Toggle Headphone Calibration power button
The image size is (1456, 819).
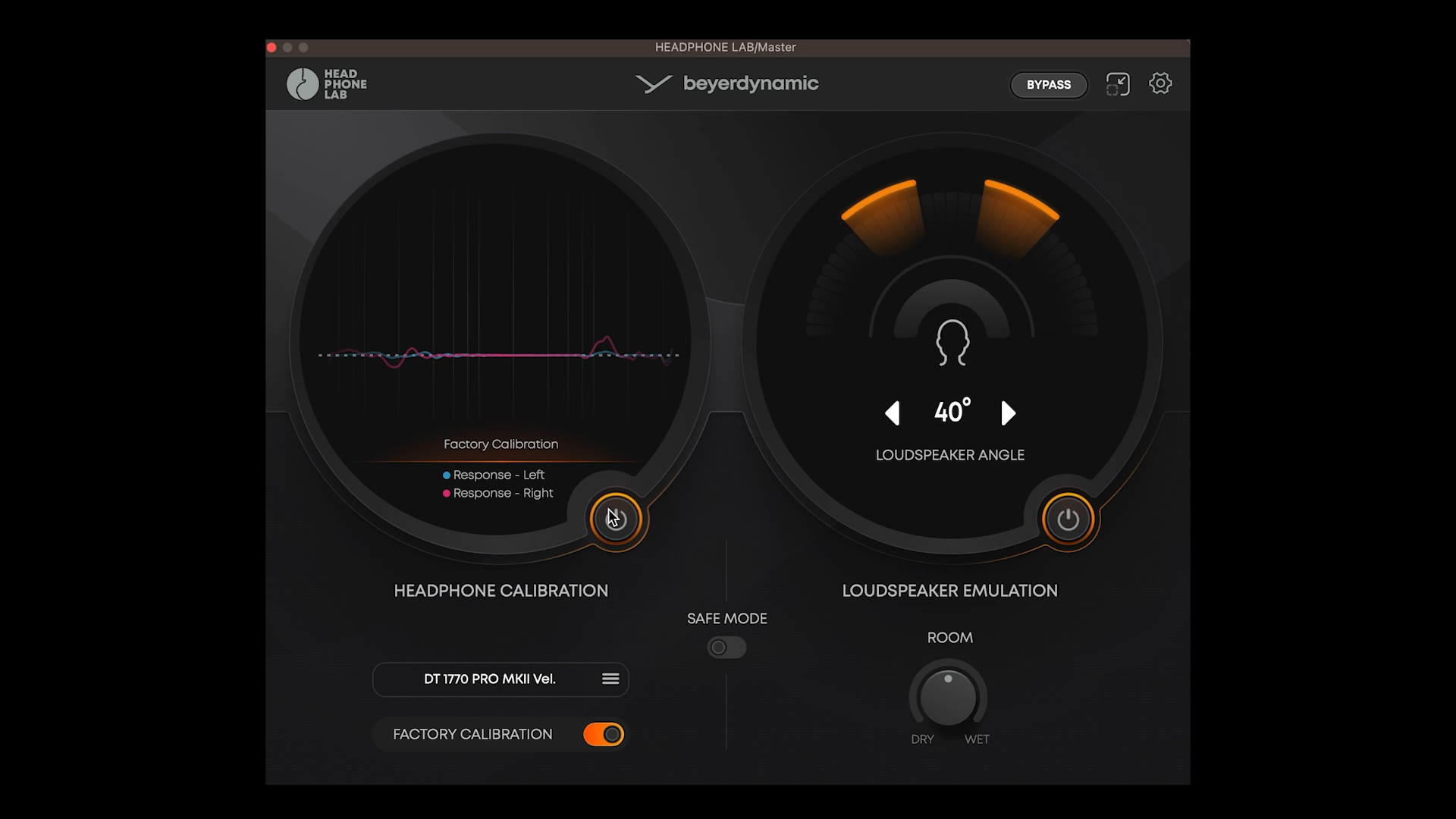point(615,519)
